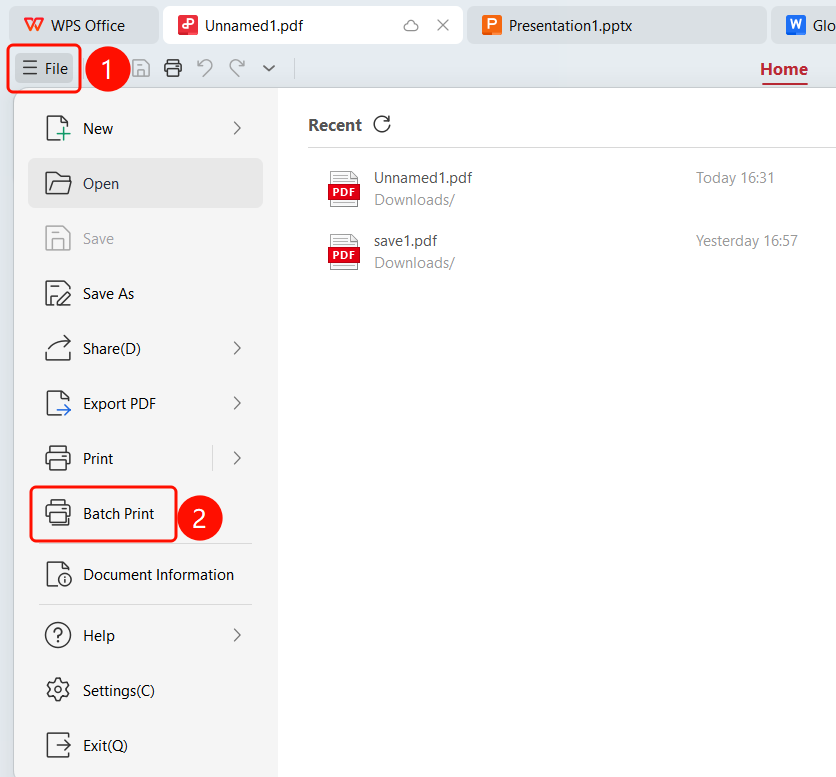Click Share(D) menu entry
The image size is (836, 777).
(145, 349)
